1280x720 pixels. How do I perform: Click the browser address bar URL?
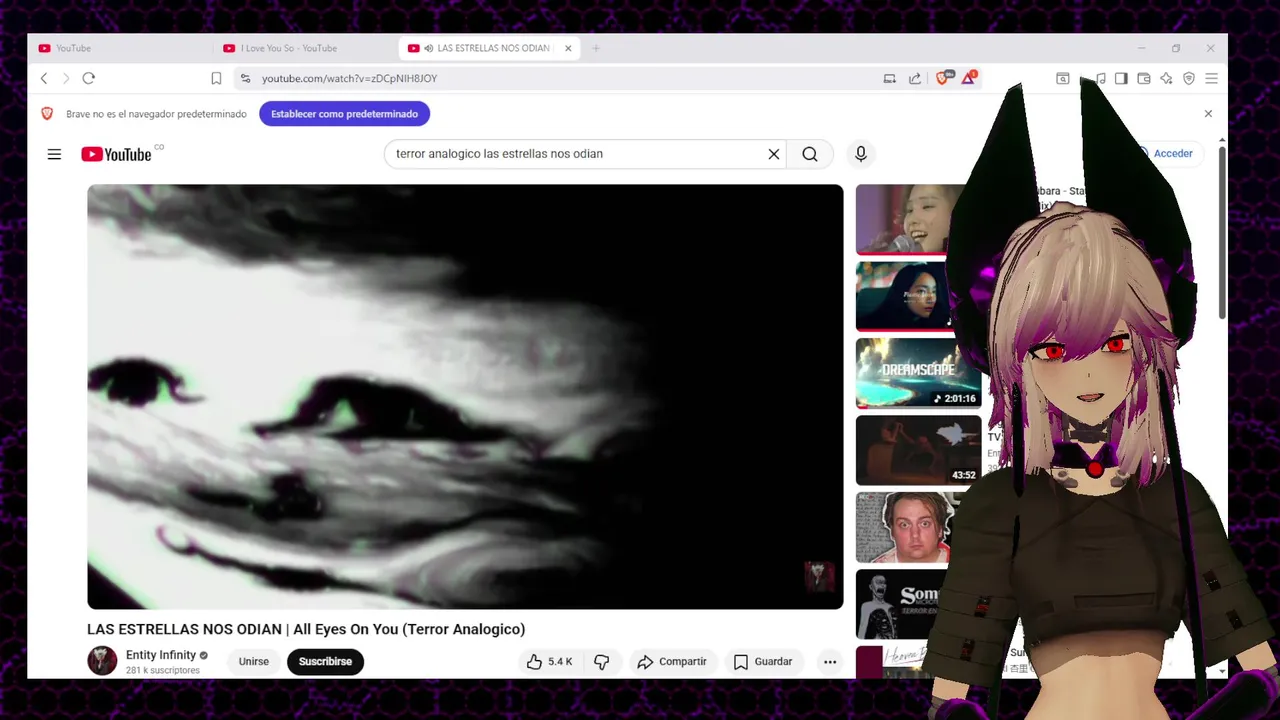click(x=349, y=78)
